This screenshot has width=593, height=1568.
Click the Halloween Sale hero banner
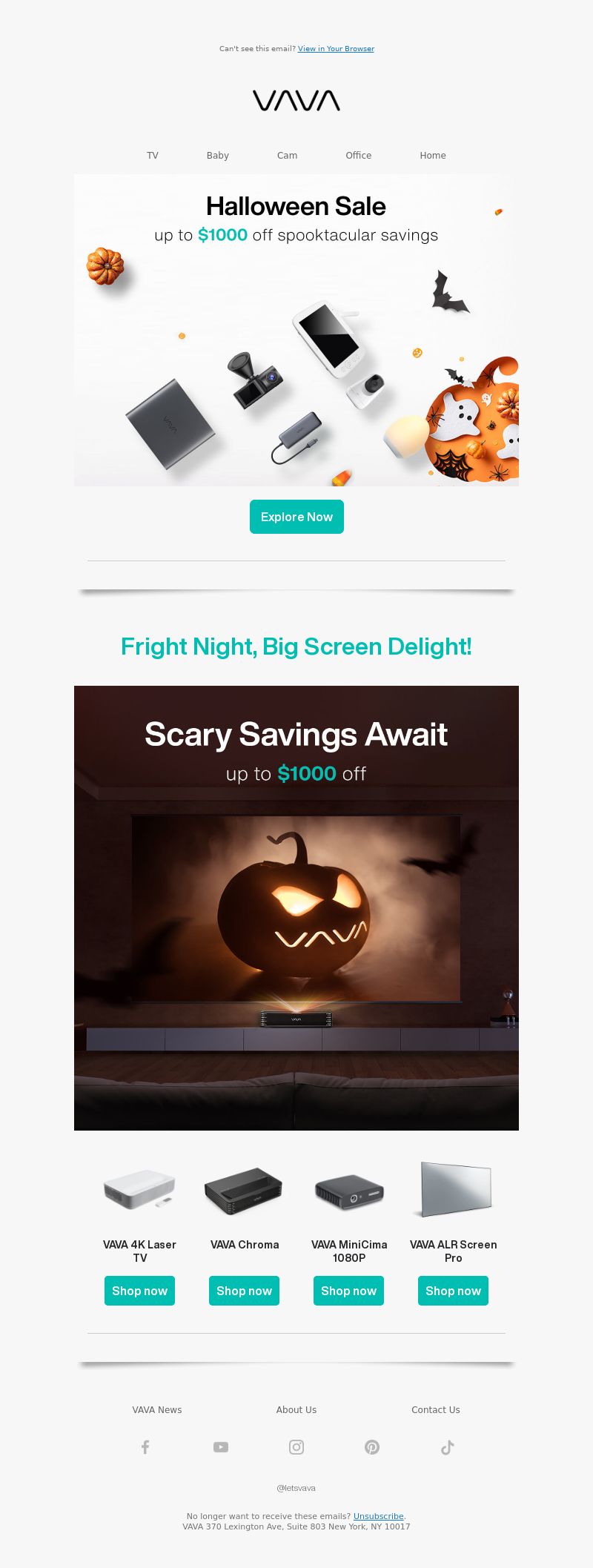pyautogui.click(x=296, y=331)
